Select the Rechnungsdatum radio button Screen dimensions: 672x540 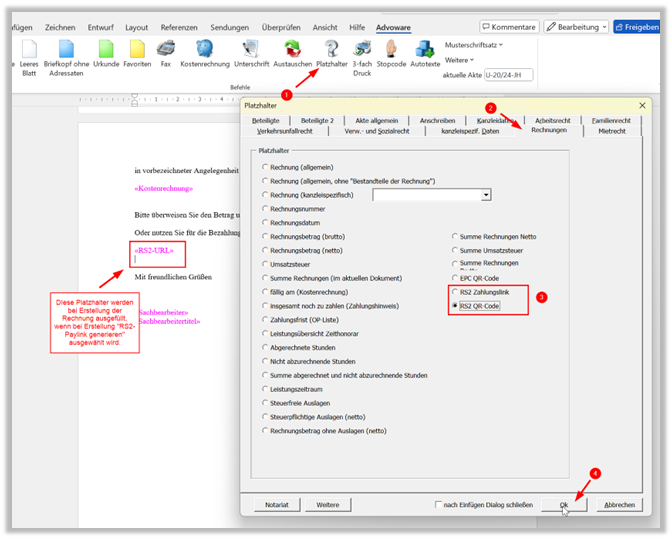point(265,222)
